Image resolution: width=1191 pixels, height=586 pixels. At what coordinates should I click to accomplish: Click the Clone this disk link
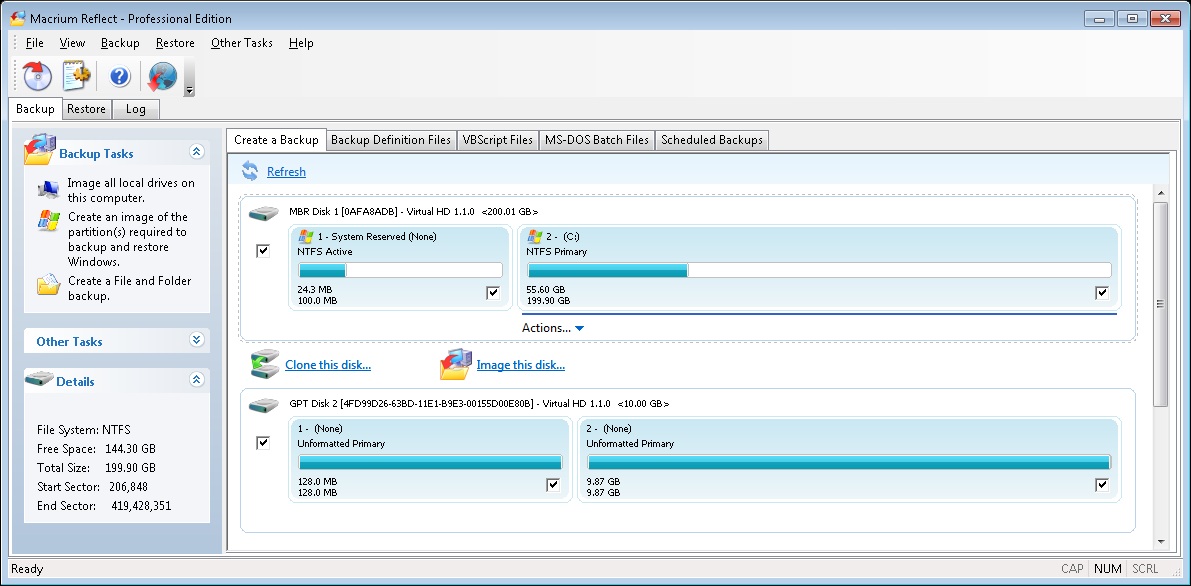(328, 365)
